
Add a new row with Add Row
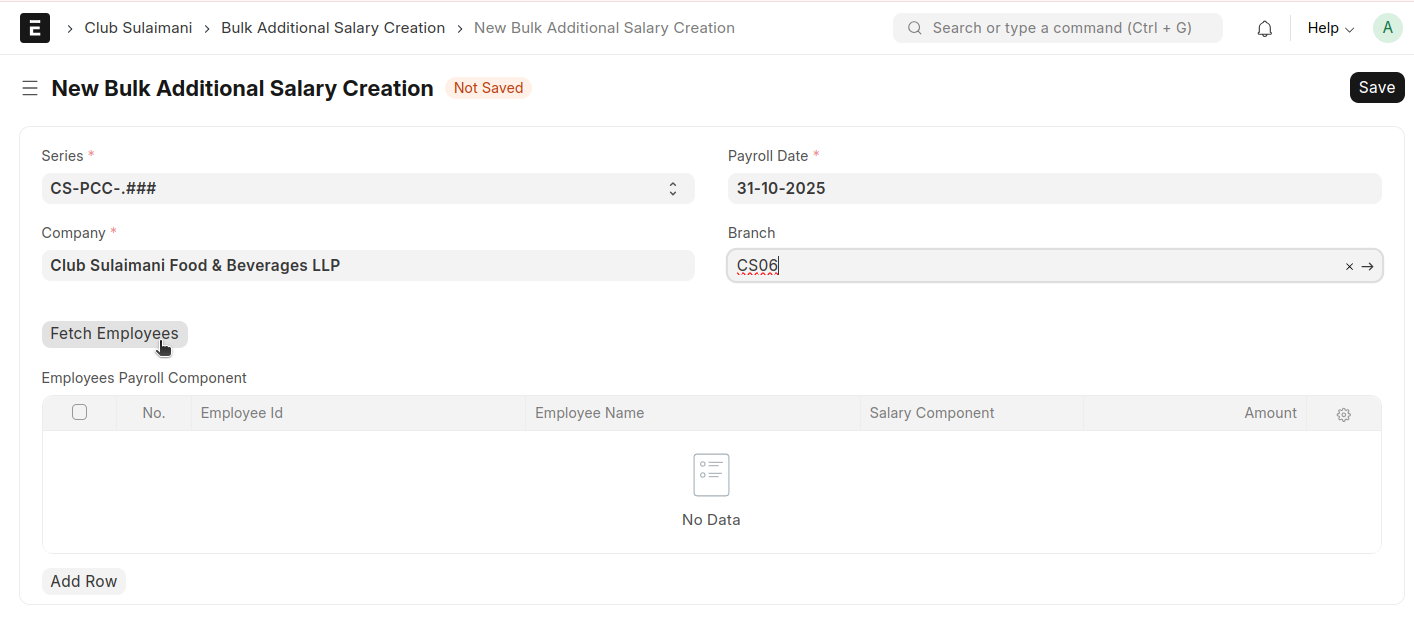84,581
